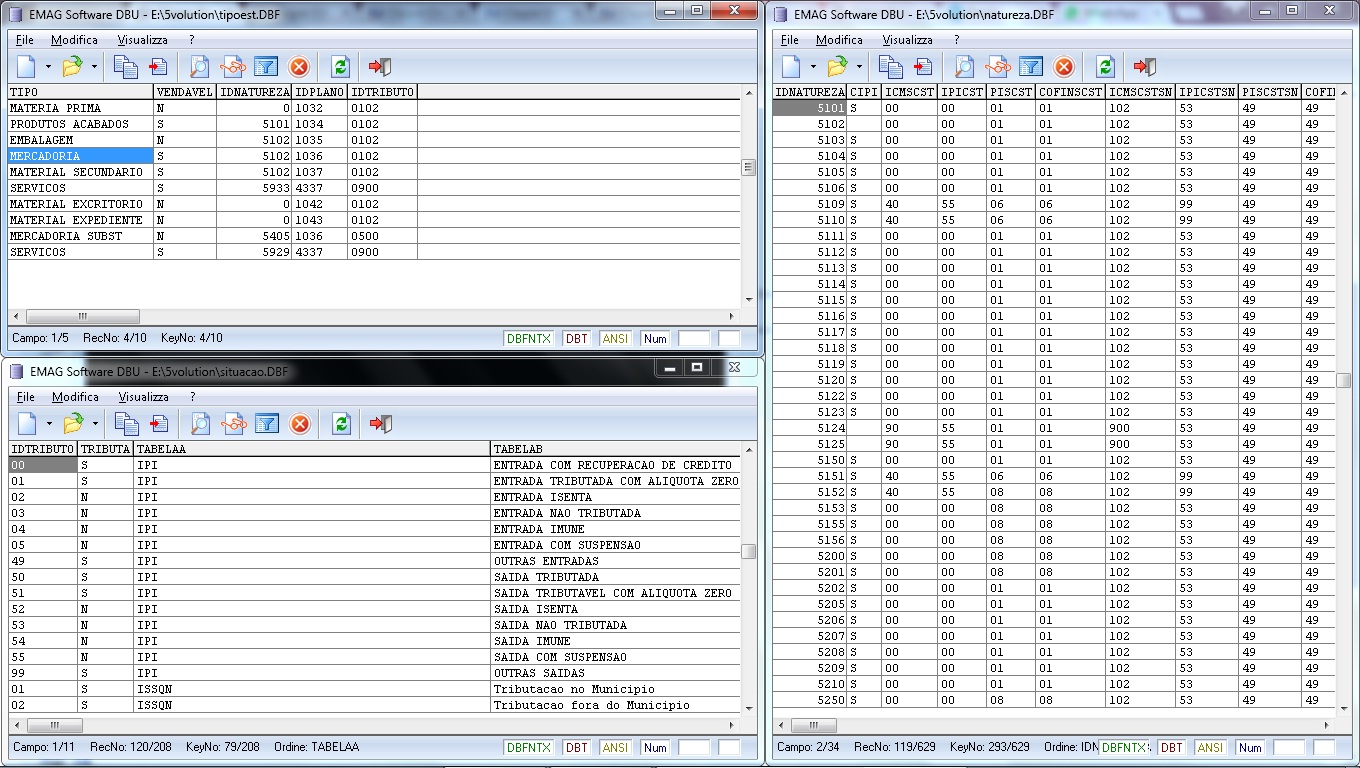Click the magnifier search icon in natureza toolbar
1360x768 pixels.
click(x=964, y=67)
